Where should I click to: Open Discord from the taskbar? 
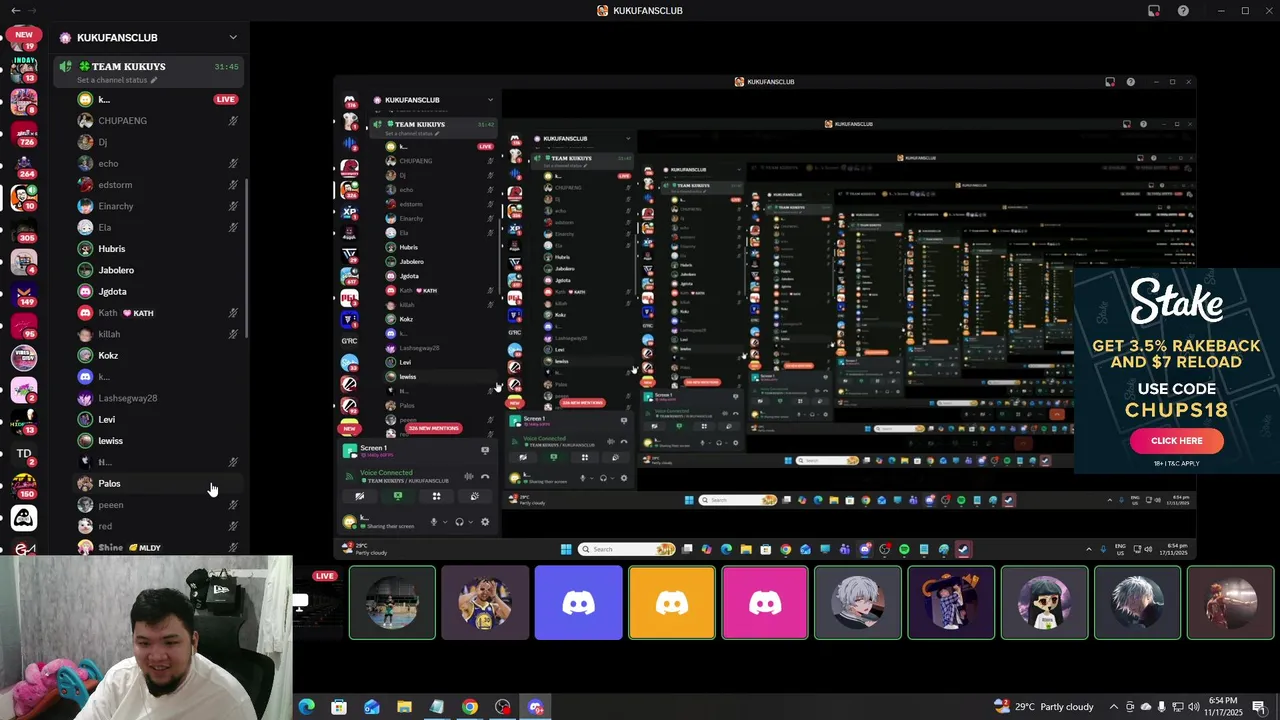point(536,707)
